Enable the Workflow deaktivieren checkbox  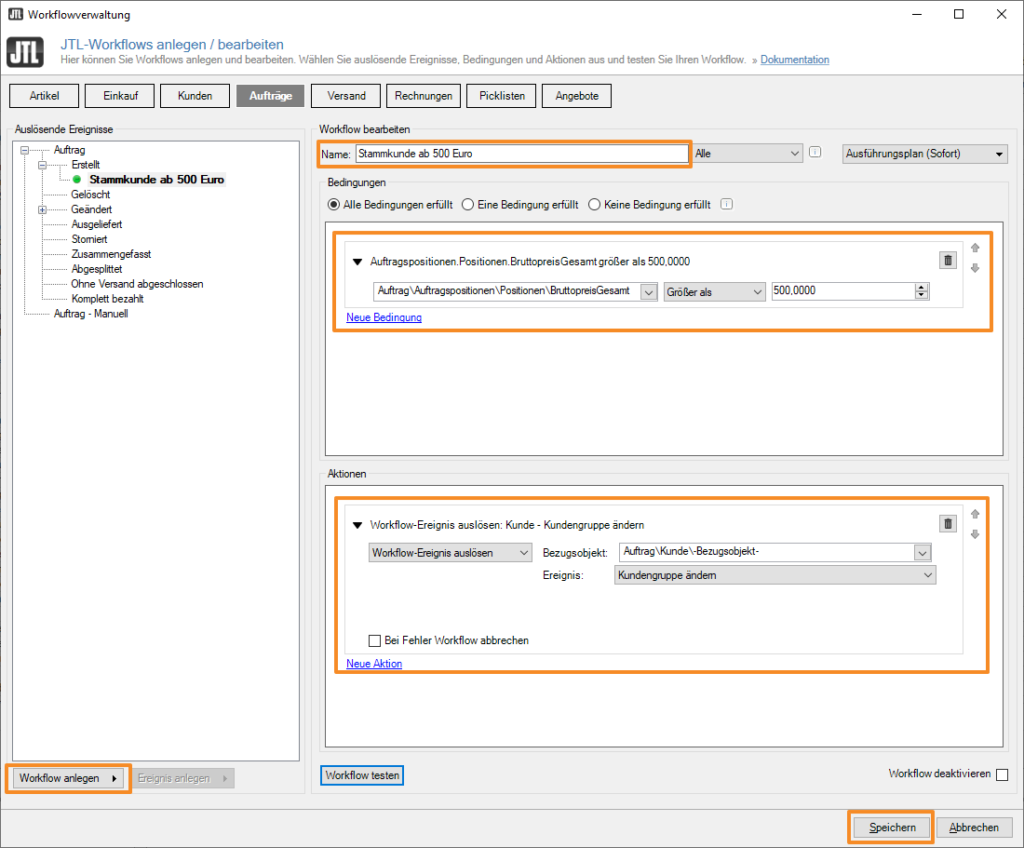1002,775
